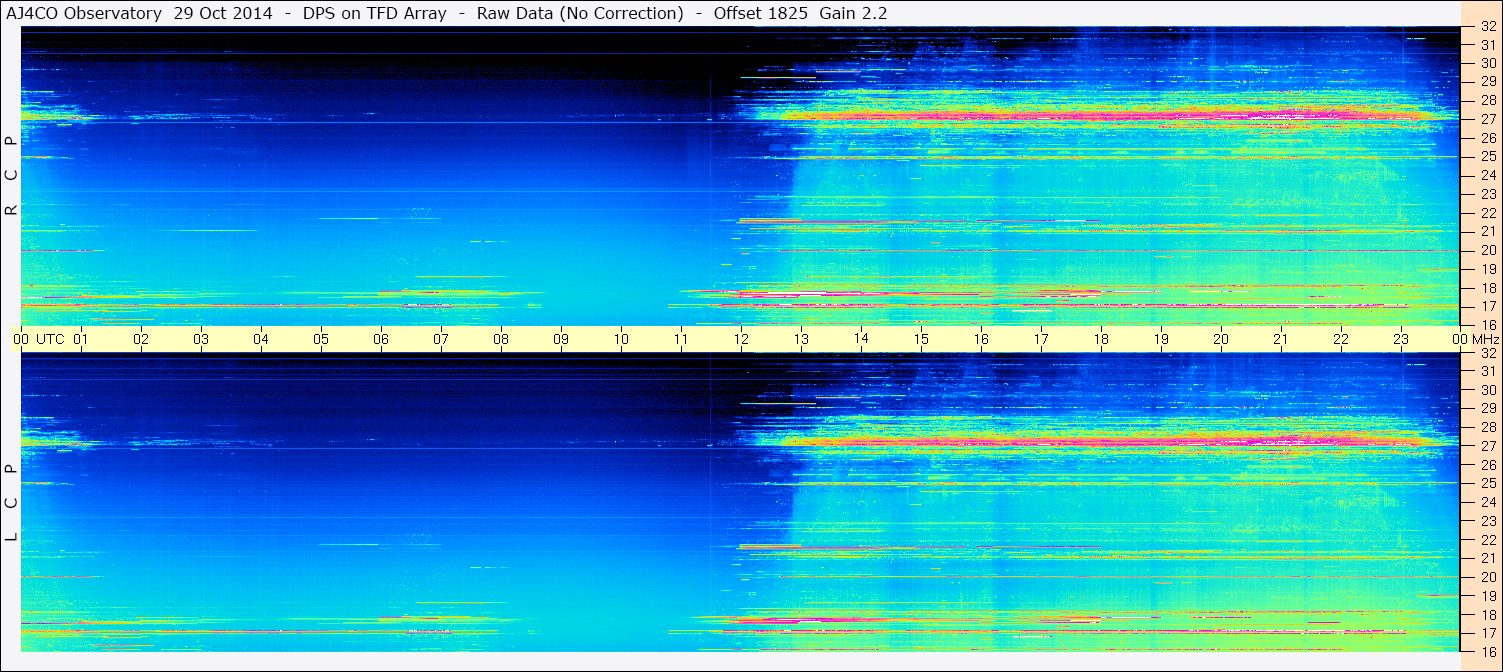Screen dimensions: 1503x672
Task: Select the '29 Oct 2014' date text
Action: click(x=222, y=13)
